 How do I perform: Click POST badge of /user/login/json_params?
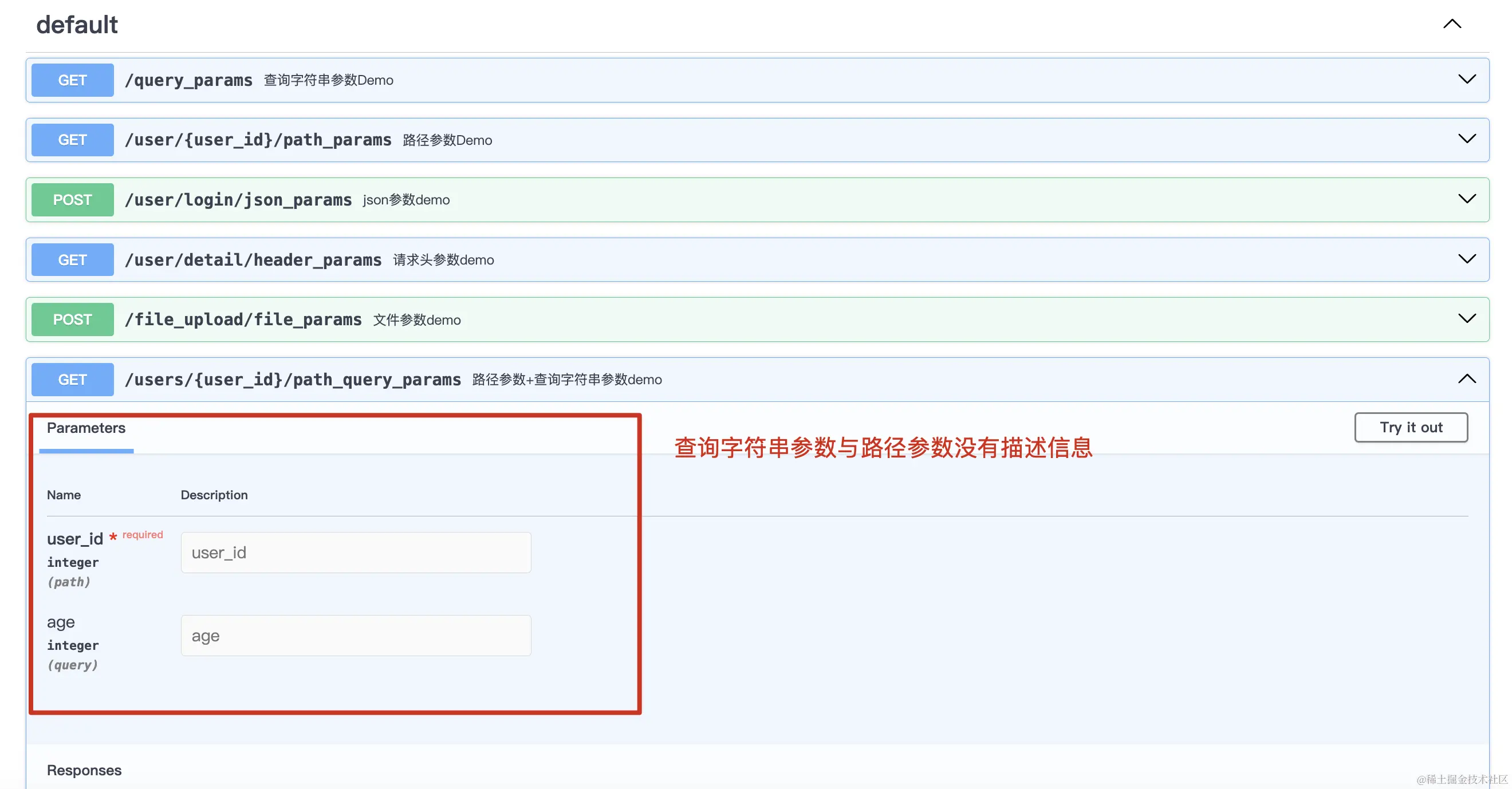[72, 200]
